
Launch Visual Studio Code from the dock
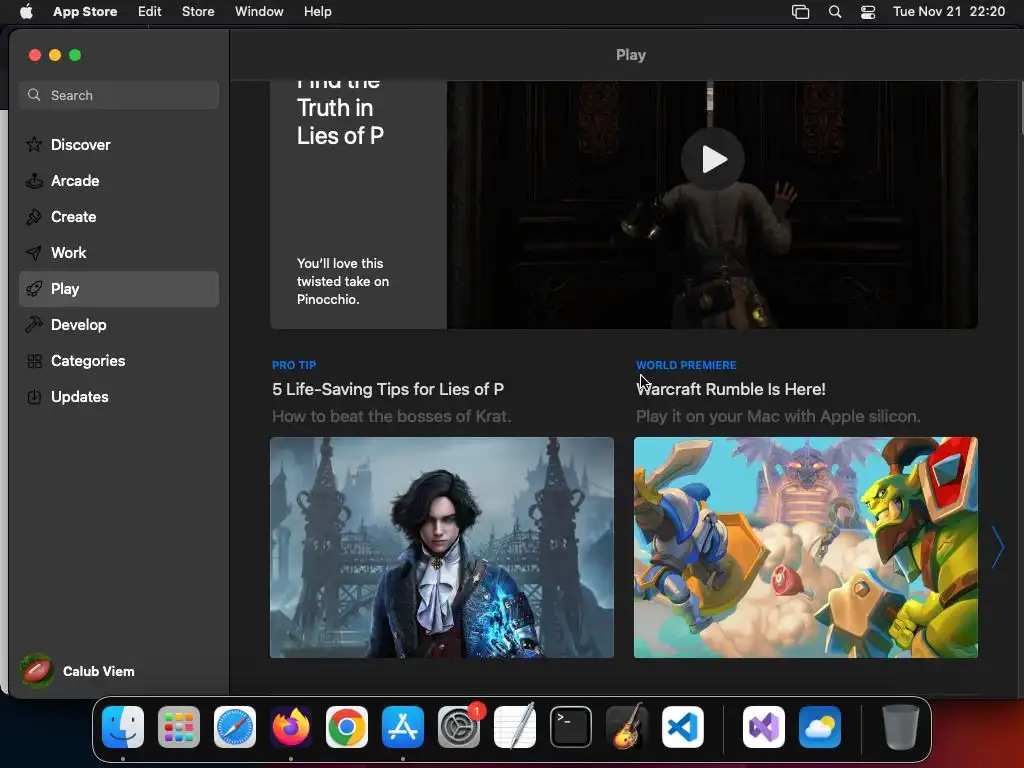(682, 727)
